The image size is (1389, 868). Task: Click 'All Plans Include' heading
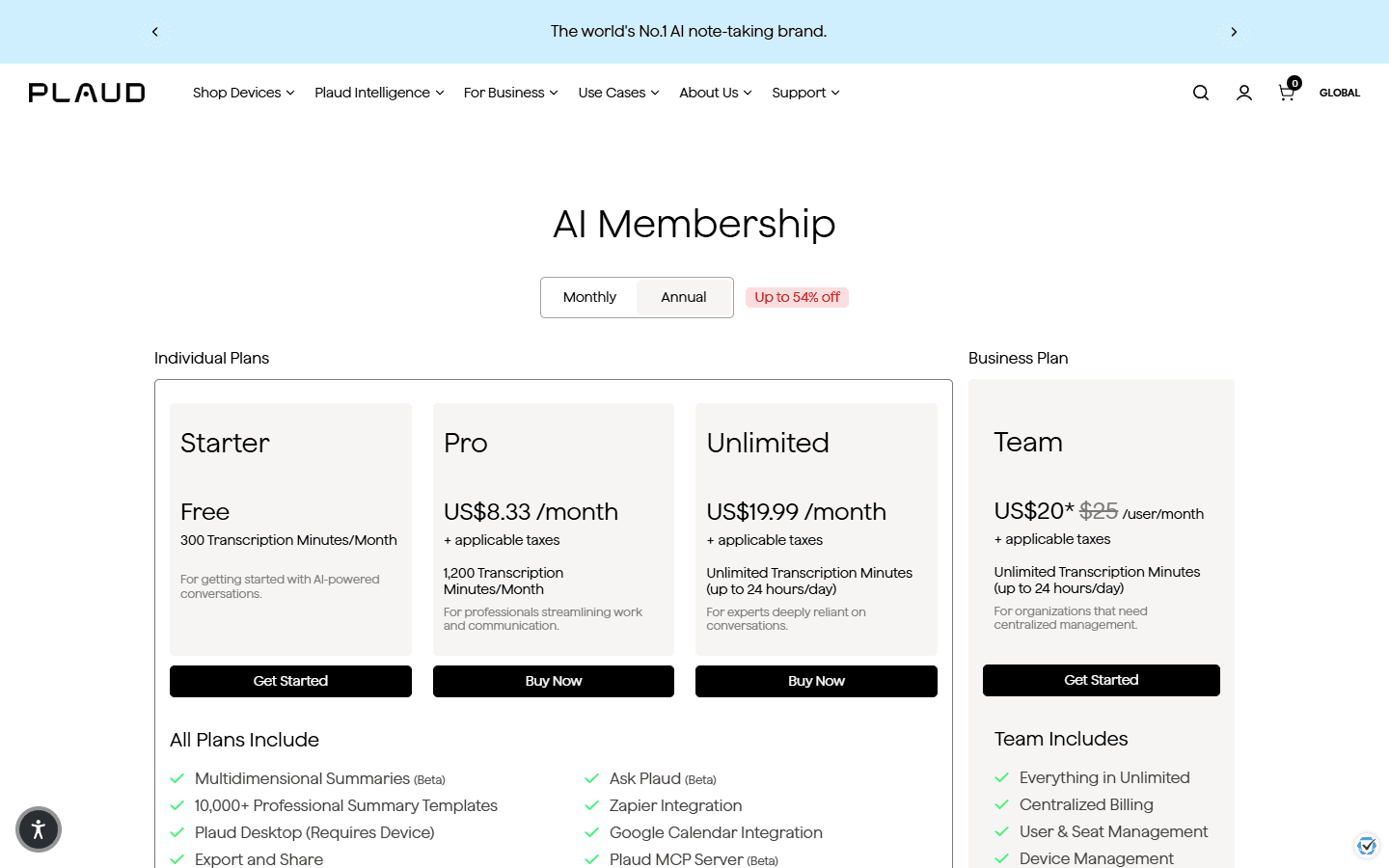[x=244, y=740]
